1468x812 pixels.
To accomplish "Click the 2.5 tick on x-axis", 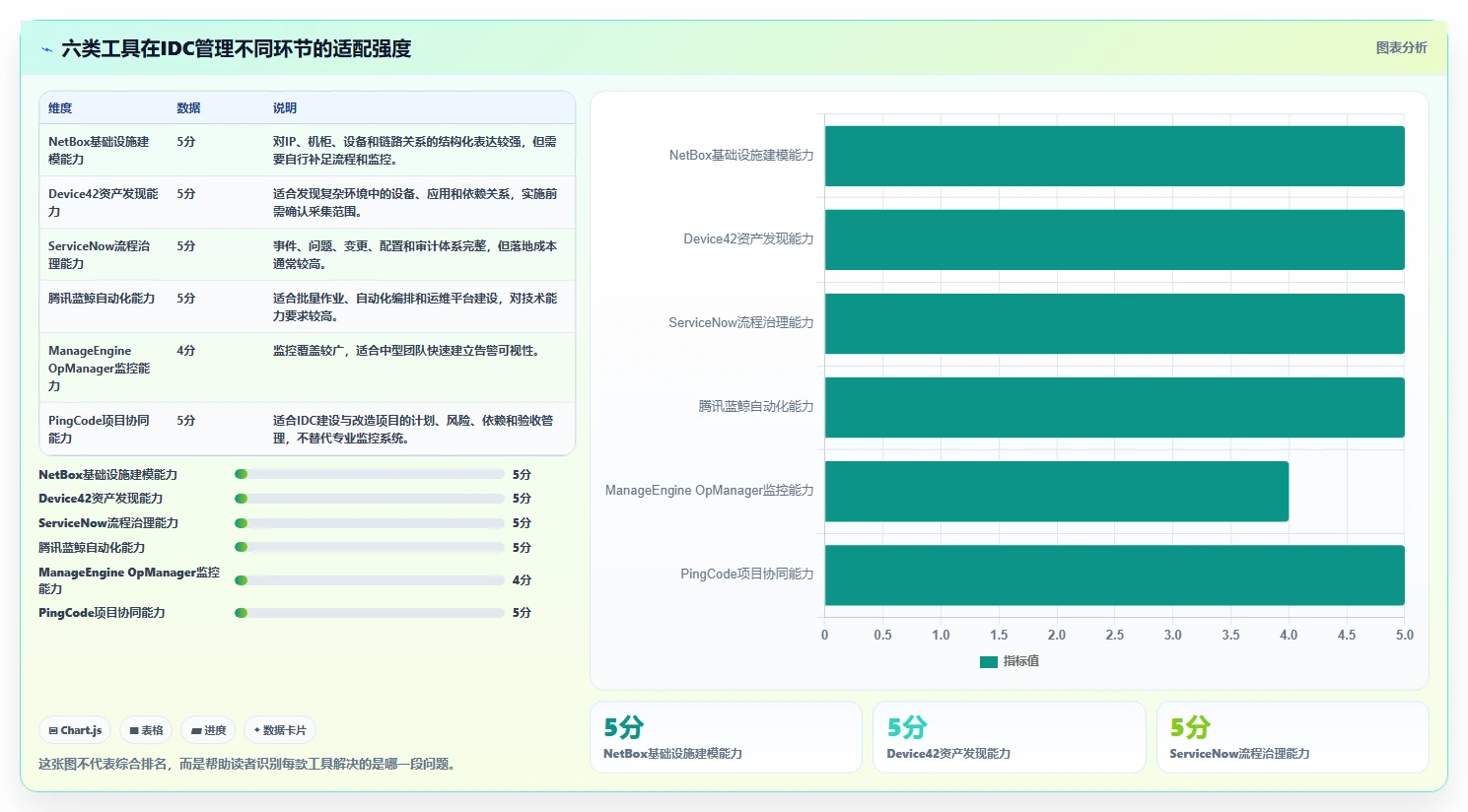I will (x=1115, y=635).
